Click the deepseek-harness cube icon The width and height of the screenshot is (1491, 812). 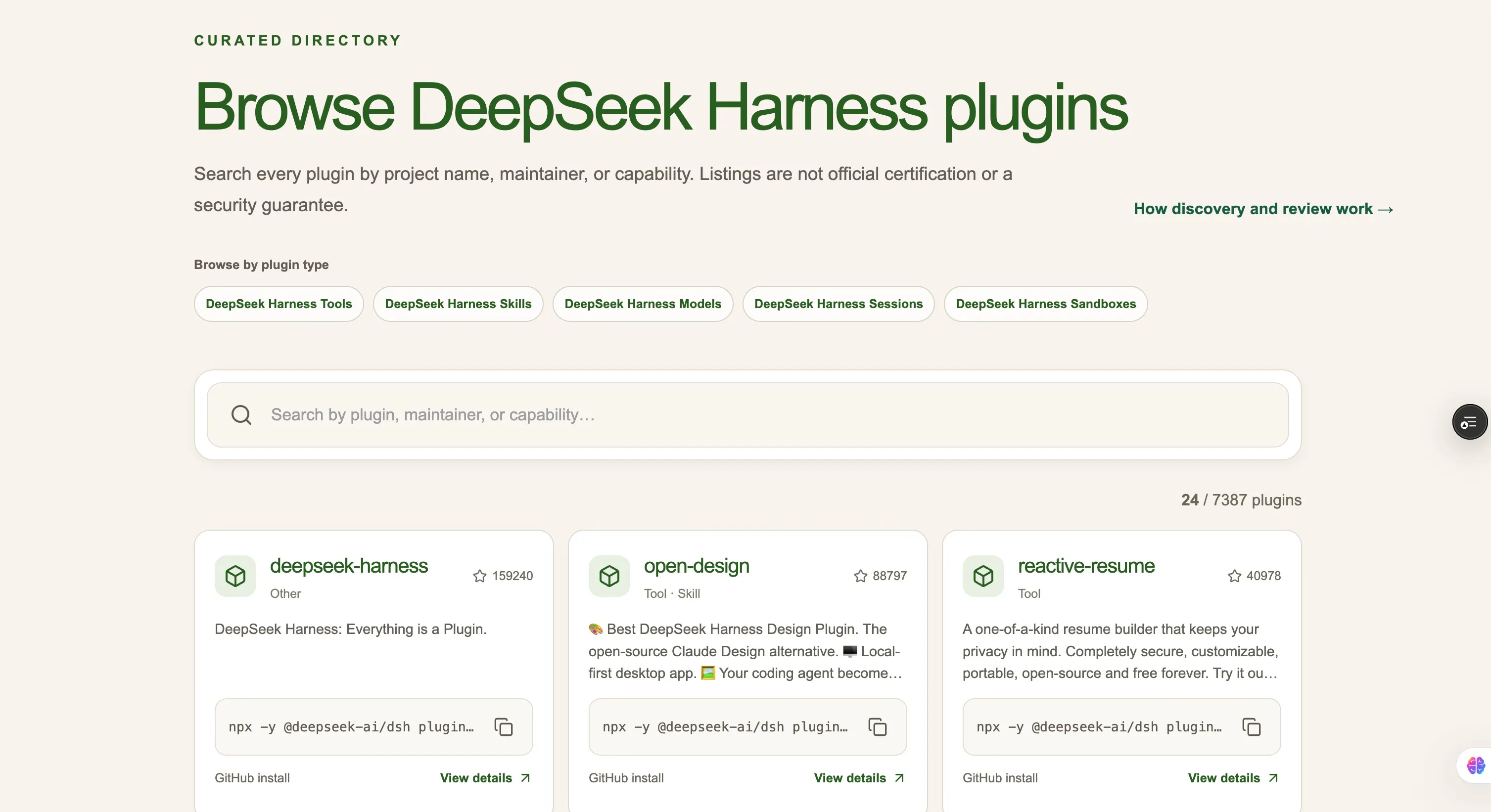[235, 576]
